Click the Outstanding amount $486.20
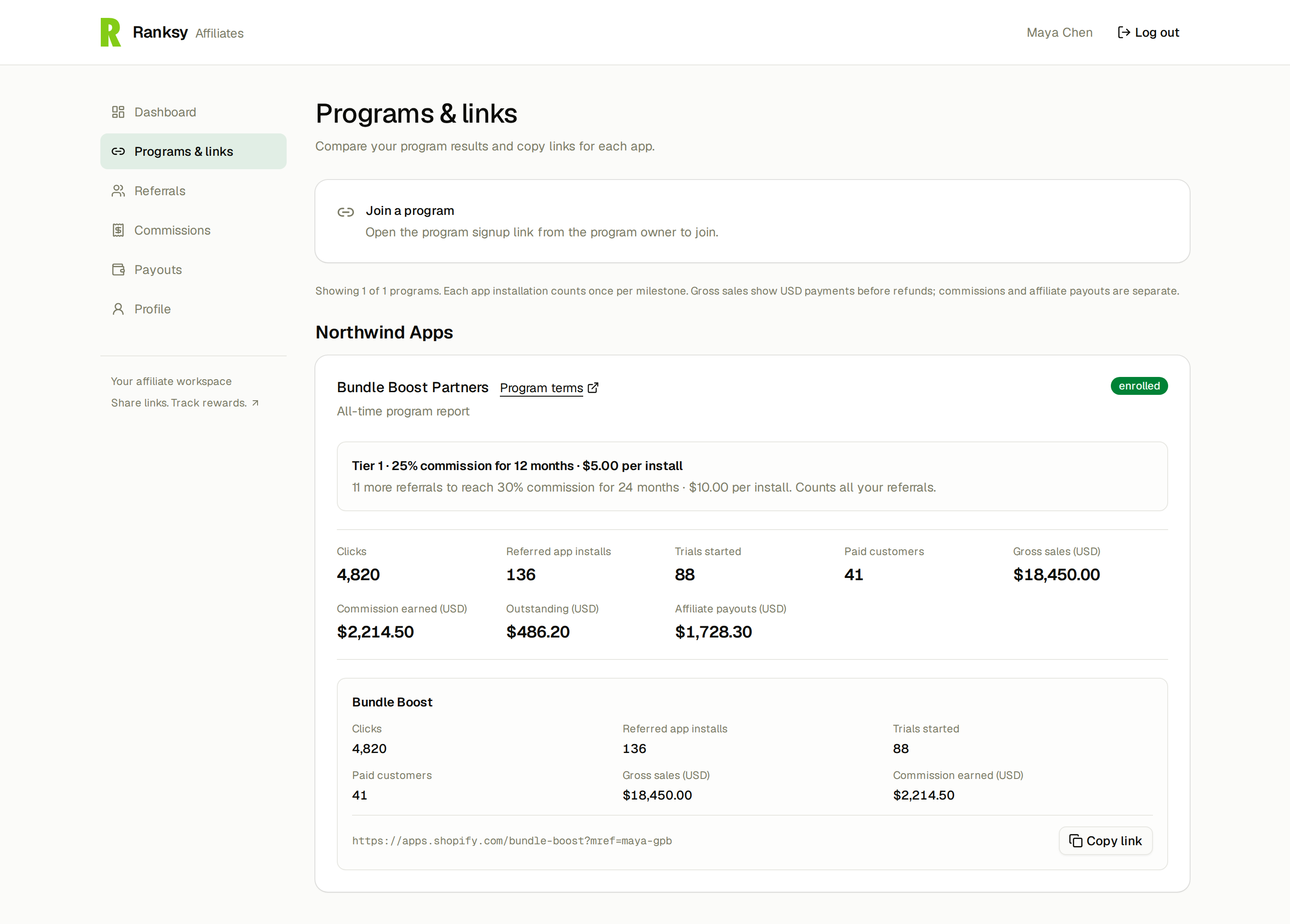This screenshot has height=924, width=1290. point(537,632)
